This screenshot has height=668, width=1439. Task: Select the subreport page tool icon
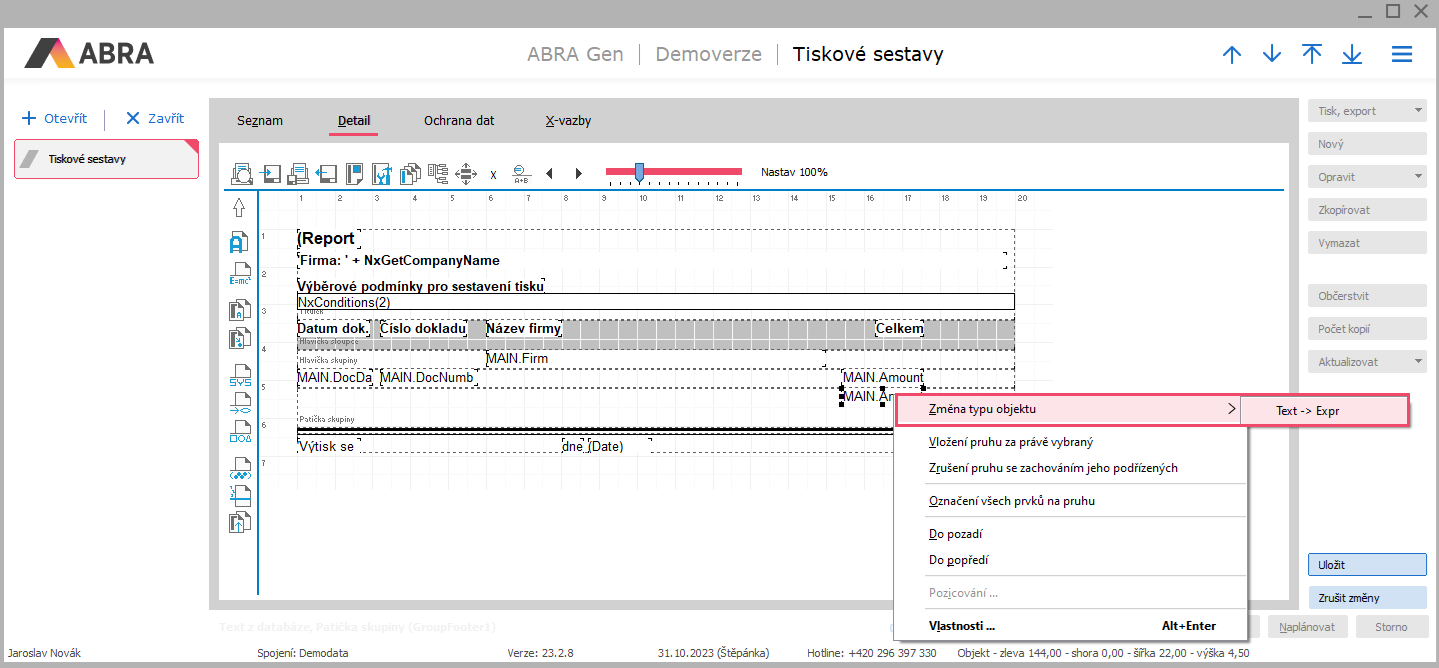pos(240,494)
